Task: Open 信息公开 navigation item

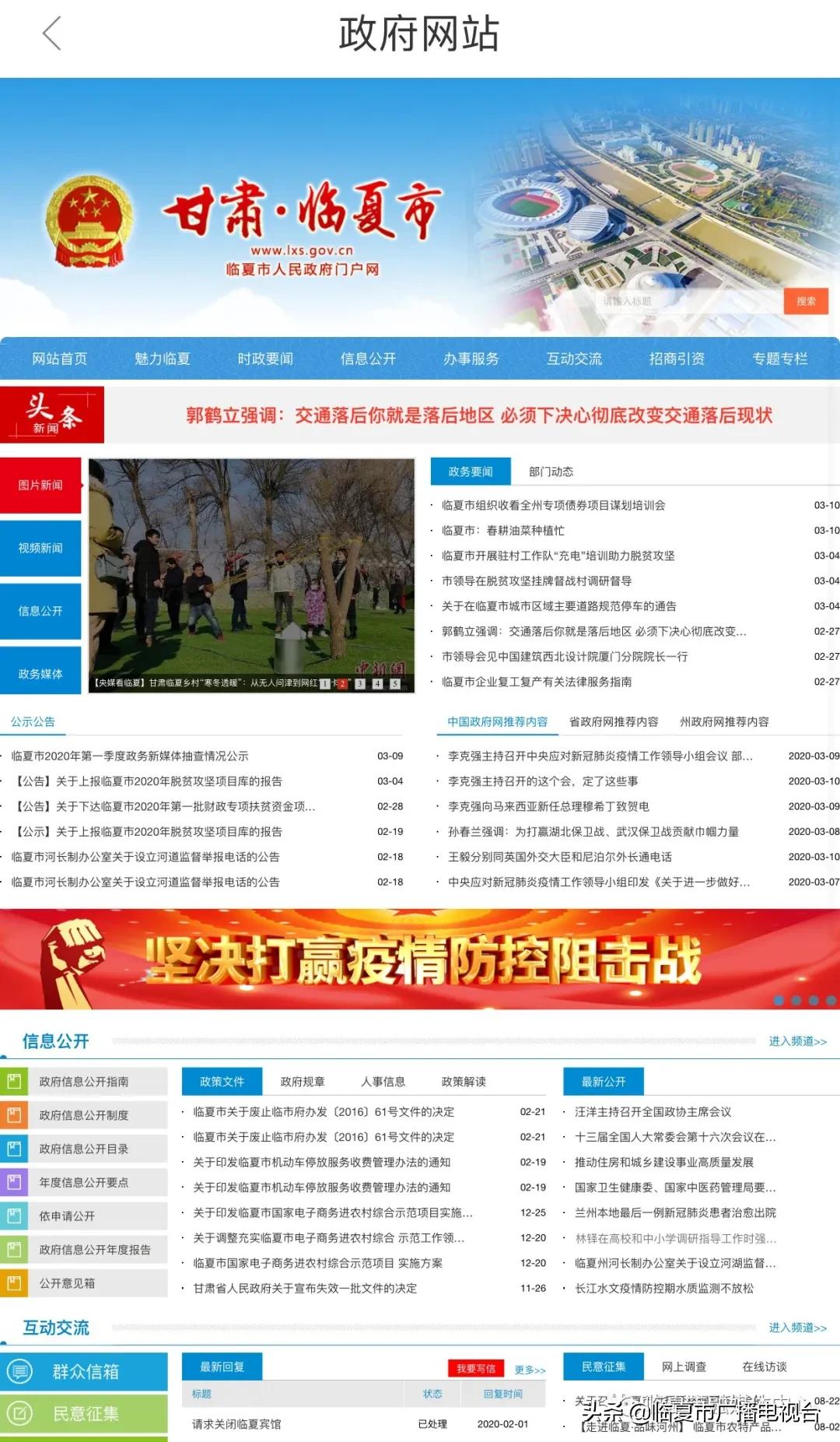Action: coord(368,359)
